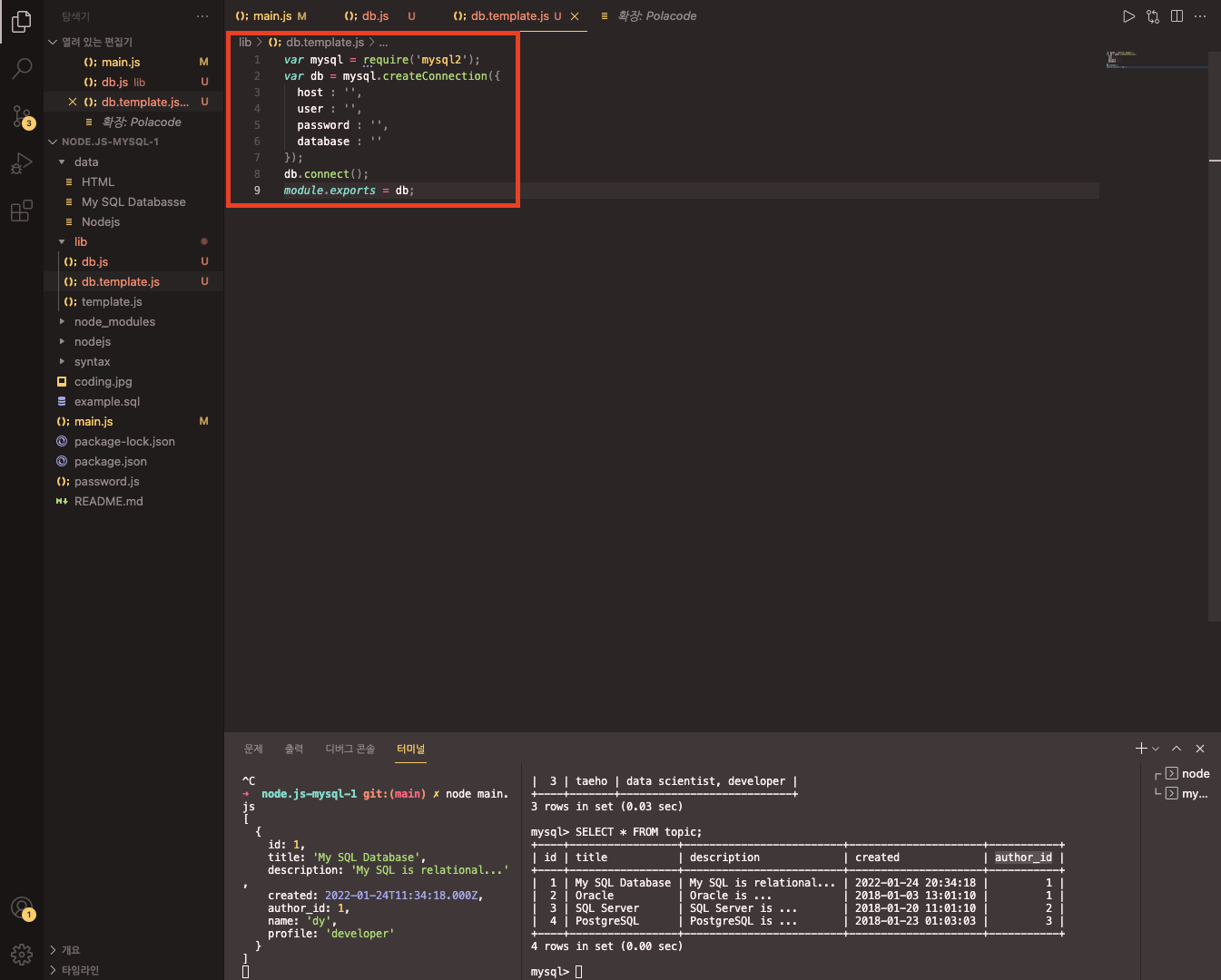The width and height of the screenshot is (1221, 980).
Task: Maximize the panel with up chevron
Action: pyautogui.click(x=1177, y=749)
